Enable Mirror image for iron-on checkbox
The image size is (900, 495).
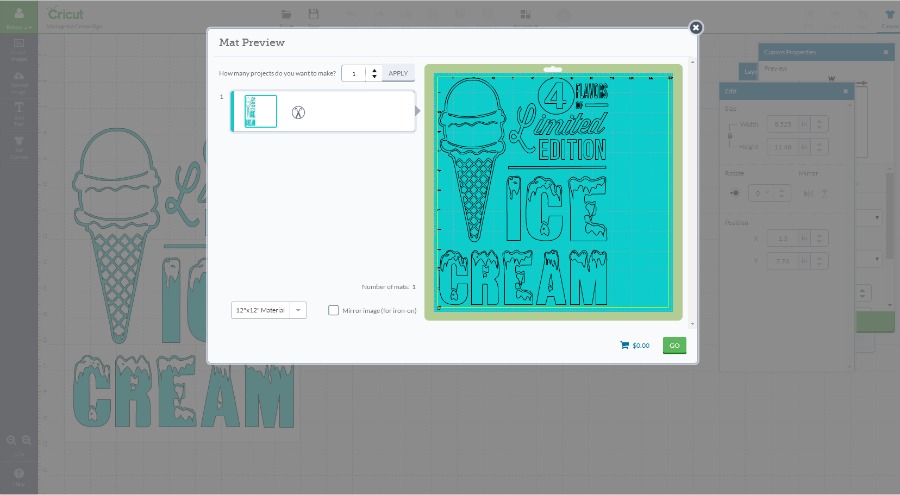pos(333,310)
